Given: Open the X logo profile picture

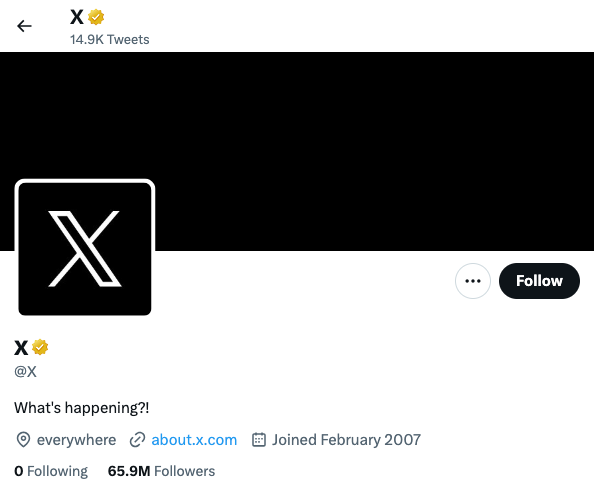Looking at the screenshot, I should pyautogui.click(x=85, y=249).
